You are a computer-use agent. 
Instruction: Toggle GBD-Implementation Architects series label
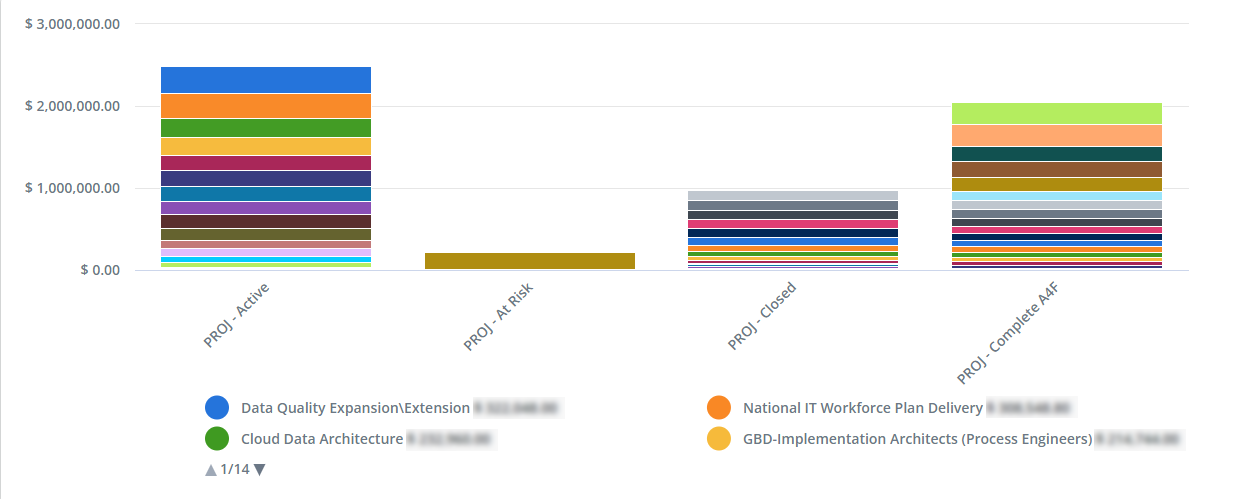click(x=917, y=439)
